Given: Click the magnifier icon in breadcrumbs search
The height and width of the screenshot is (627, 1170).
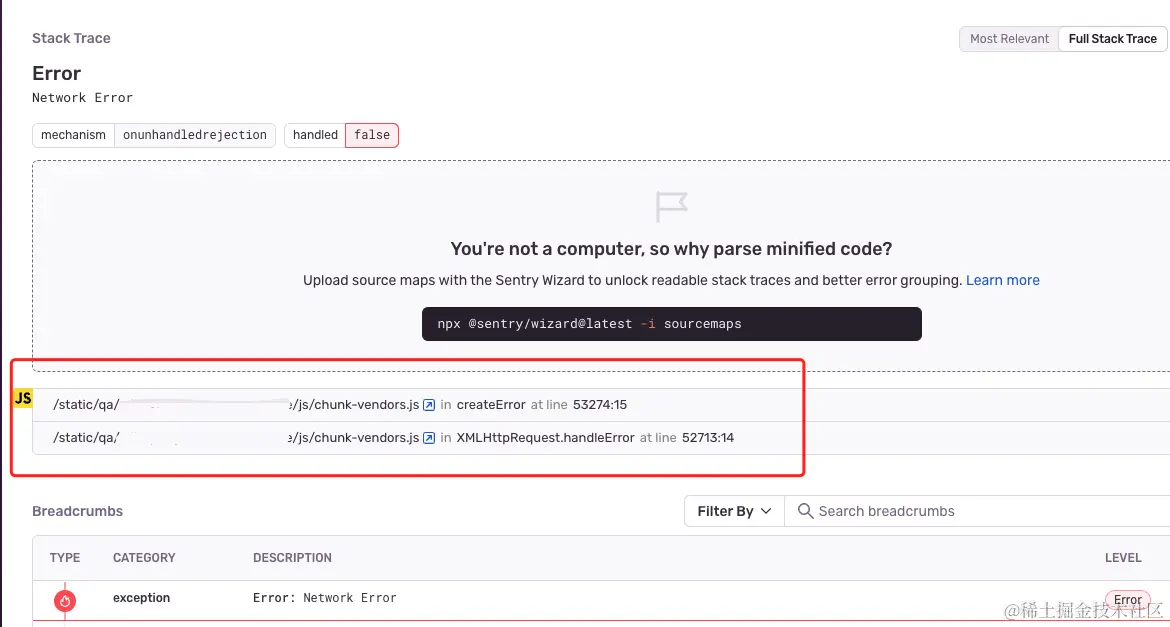Looking at the screenshot, I should click(805, 511).
